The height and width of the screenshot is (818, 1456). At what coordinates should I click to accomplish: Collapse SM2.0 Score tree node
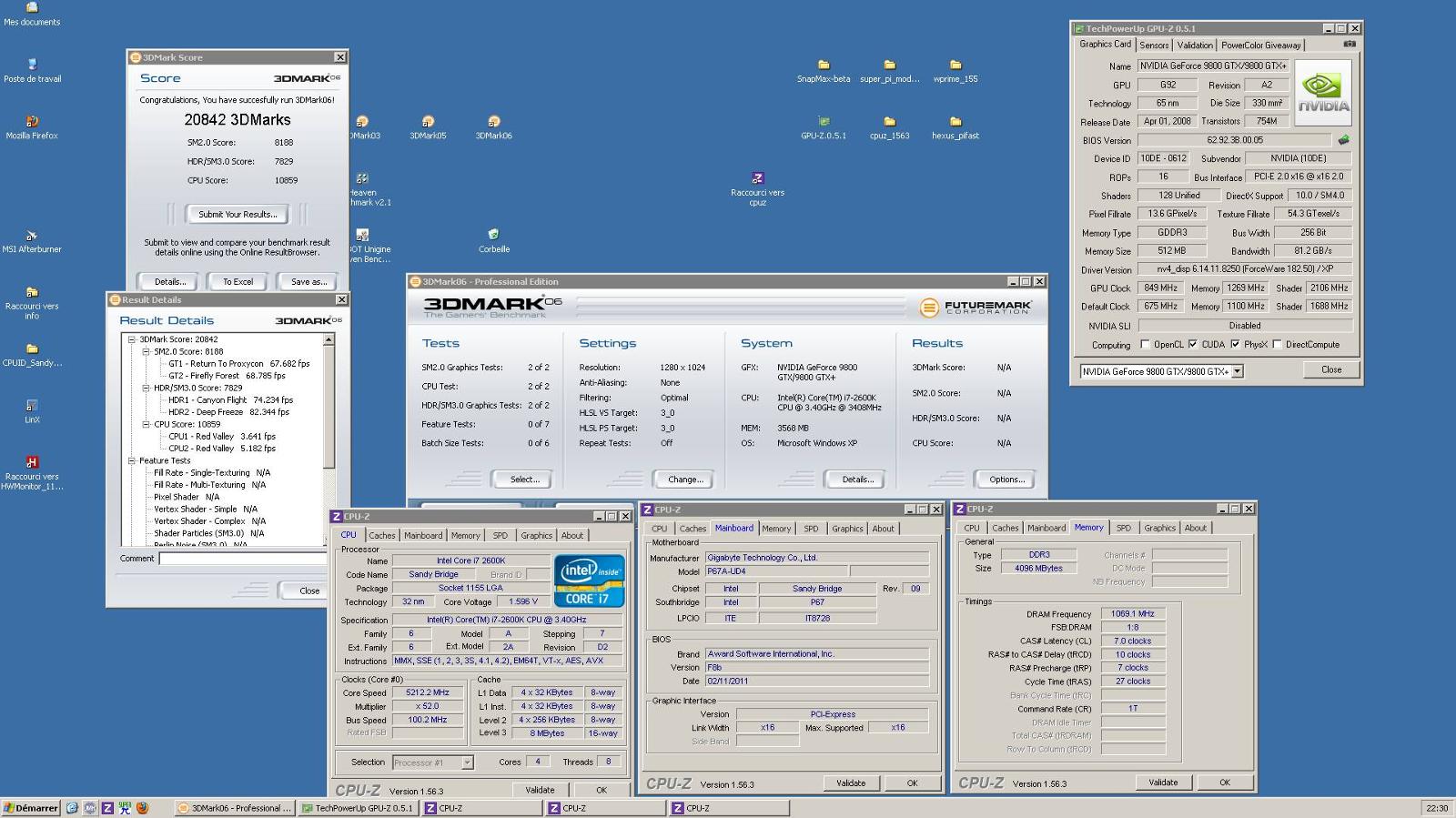pos(146,351)
